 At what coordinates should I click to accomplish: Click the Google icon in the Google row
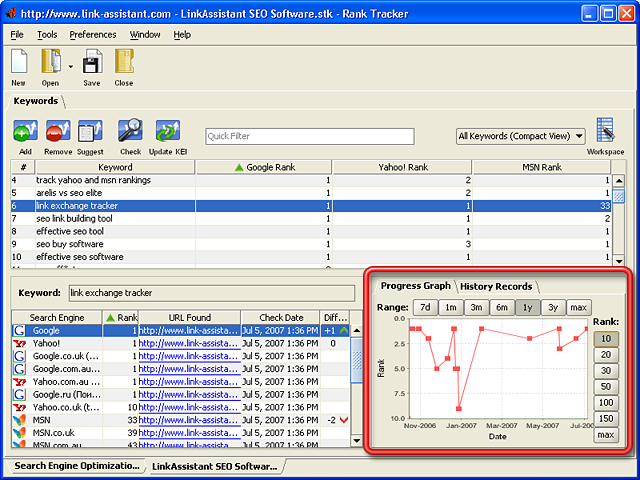[19, 331]
